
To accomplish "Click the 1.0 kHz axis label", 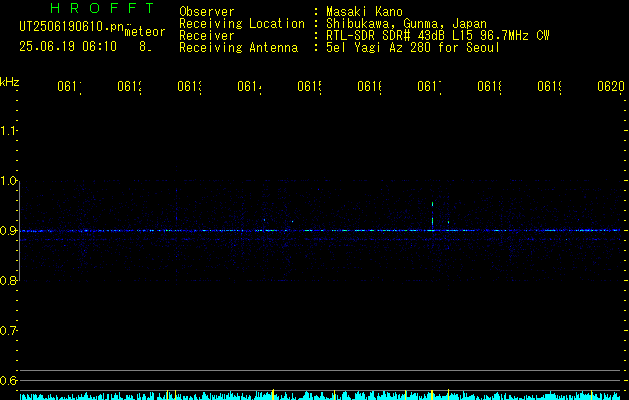I will pos(8,181).
